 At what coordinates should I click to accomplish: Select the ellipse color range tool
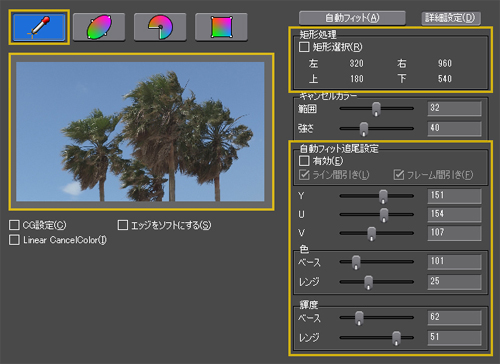click(99, 27)
